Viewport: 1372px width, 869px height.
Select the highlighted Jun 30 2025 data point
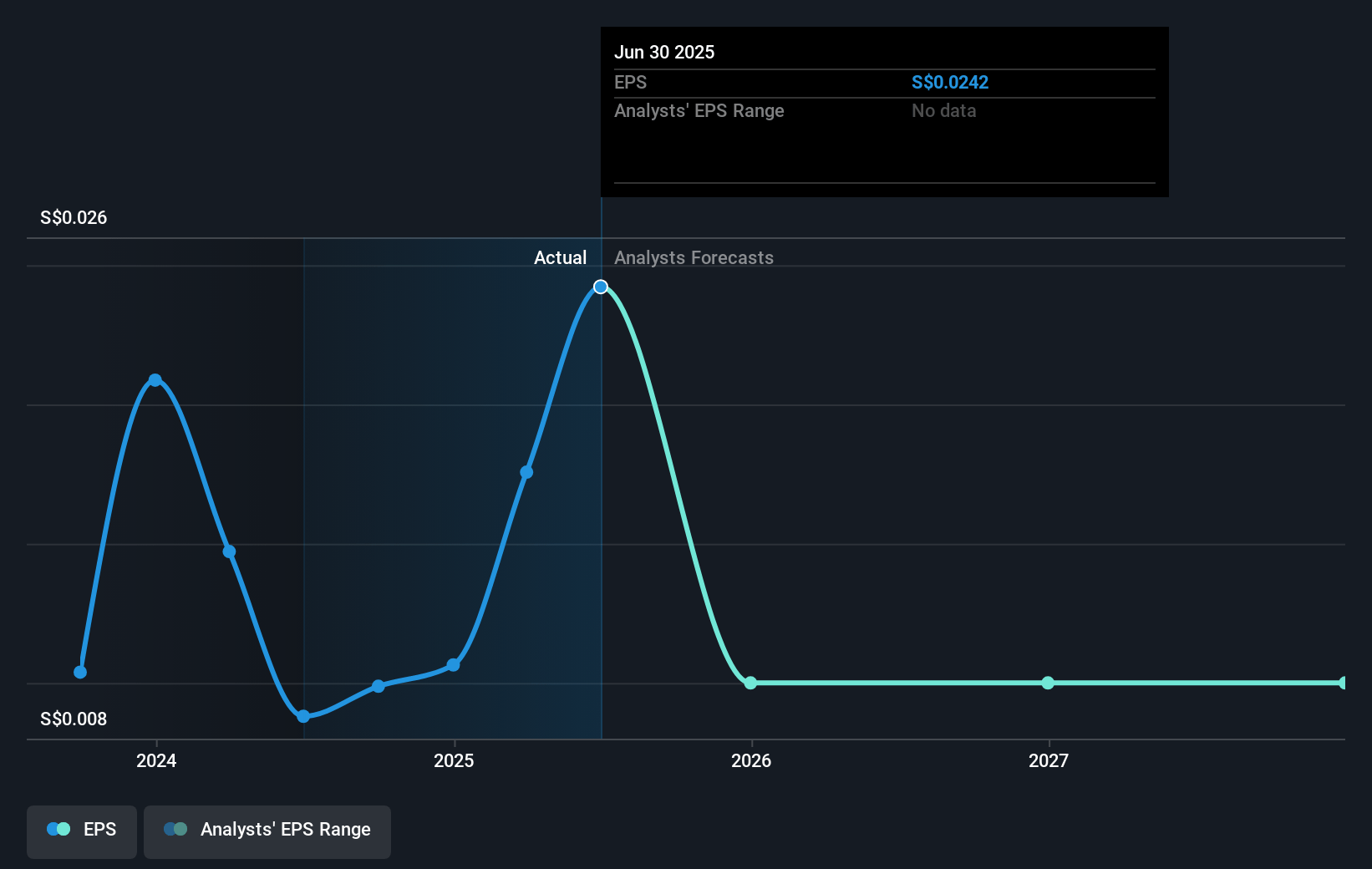tap(601, 287)
